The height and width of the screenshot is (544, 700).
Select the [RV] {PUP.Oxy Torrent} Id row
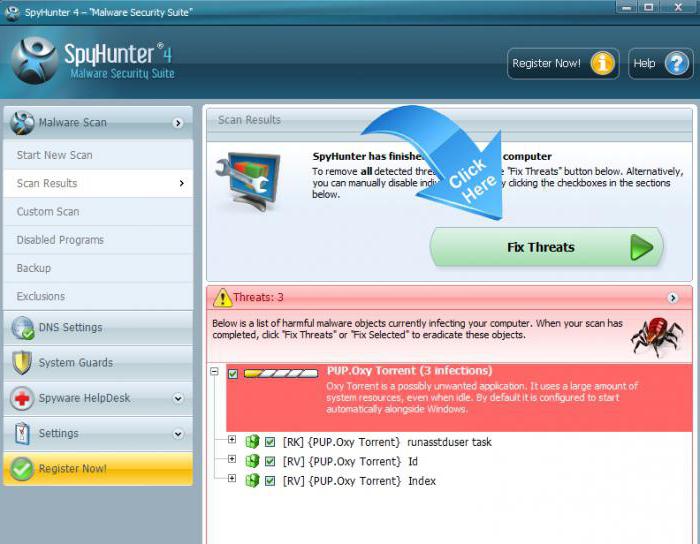pos(350,461)
